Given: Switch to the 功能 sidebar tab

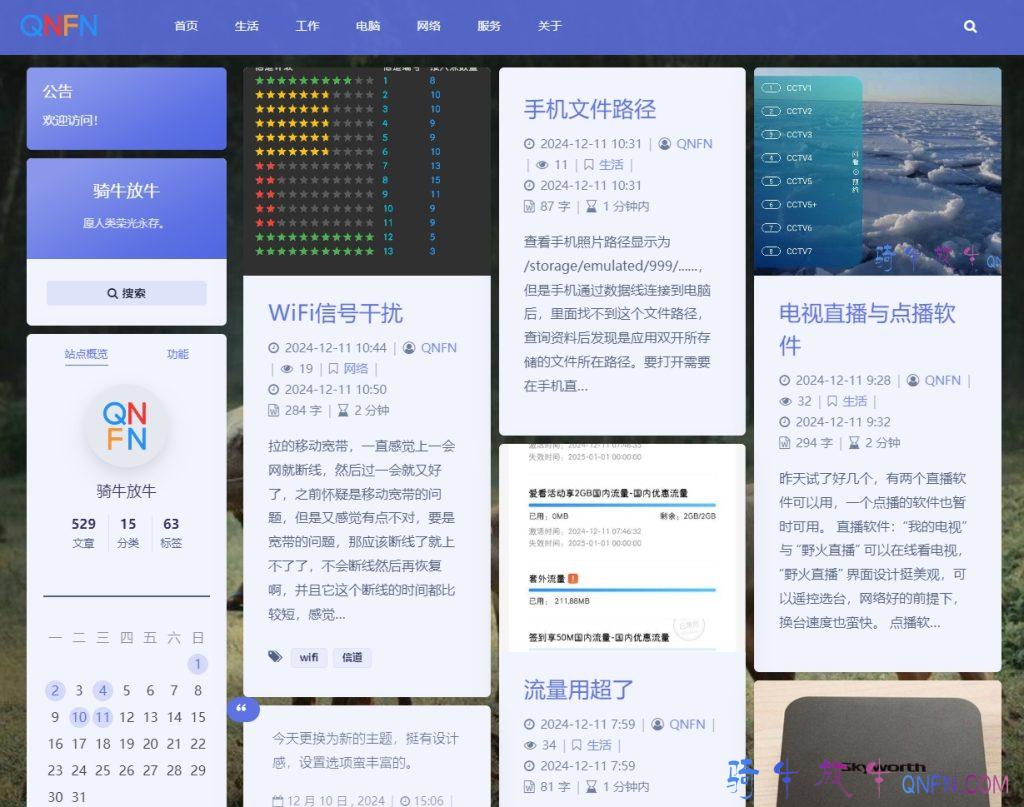Looking at the screenshot, I should [178, 354].
